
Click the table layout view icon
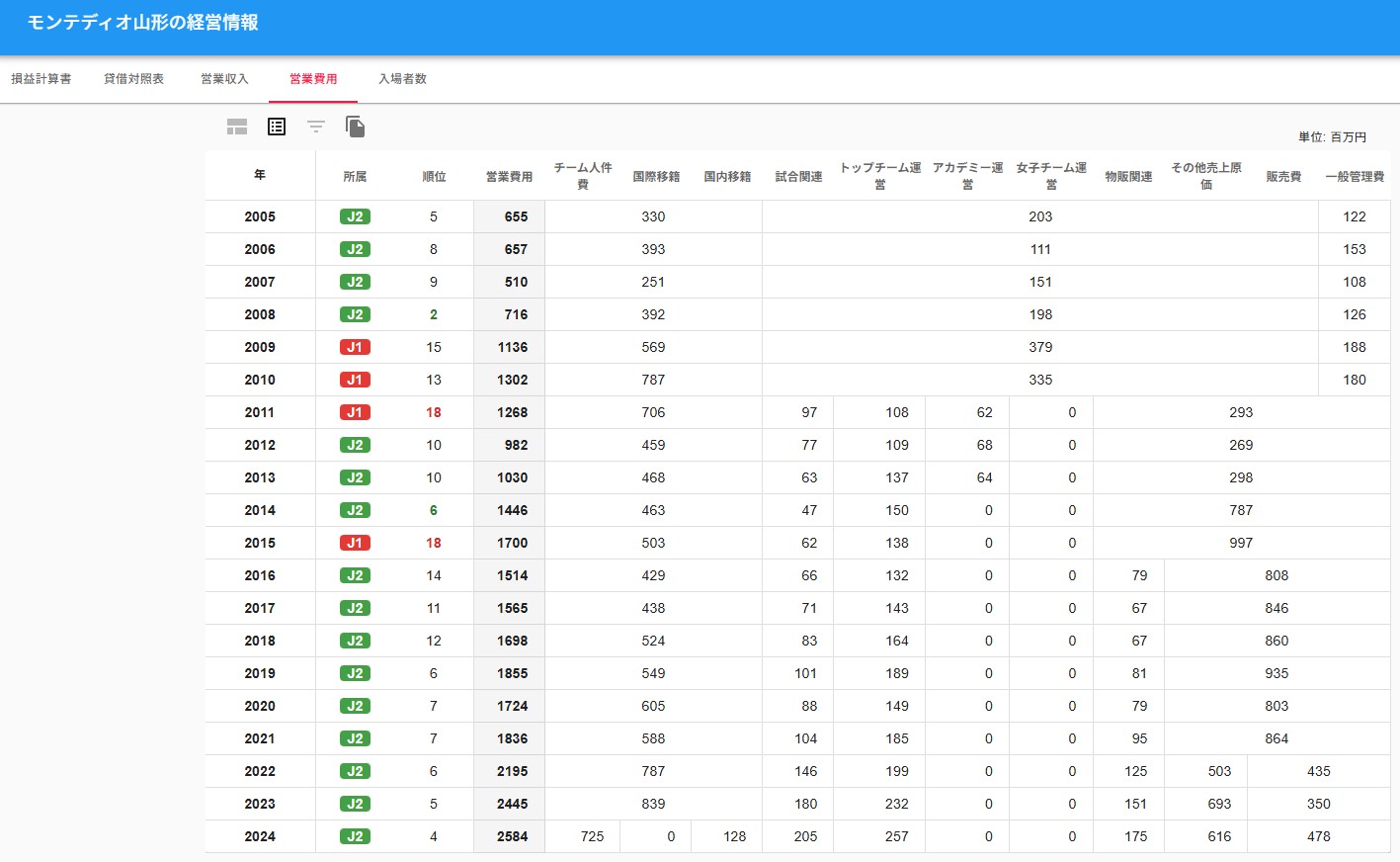coord(237,127)
